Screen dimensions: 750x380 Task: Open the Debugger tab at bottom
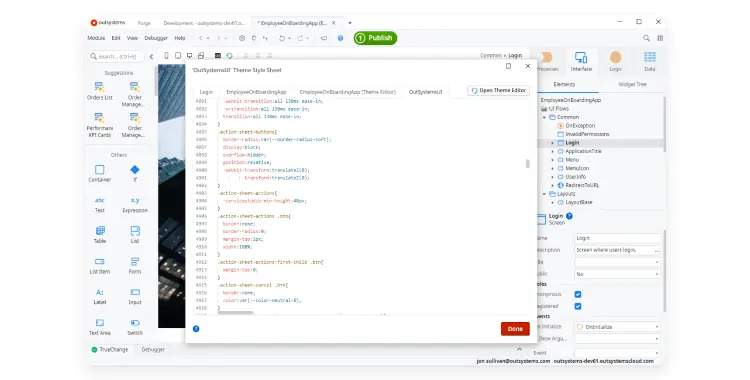153,350
